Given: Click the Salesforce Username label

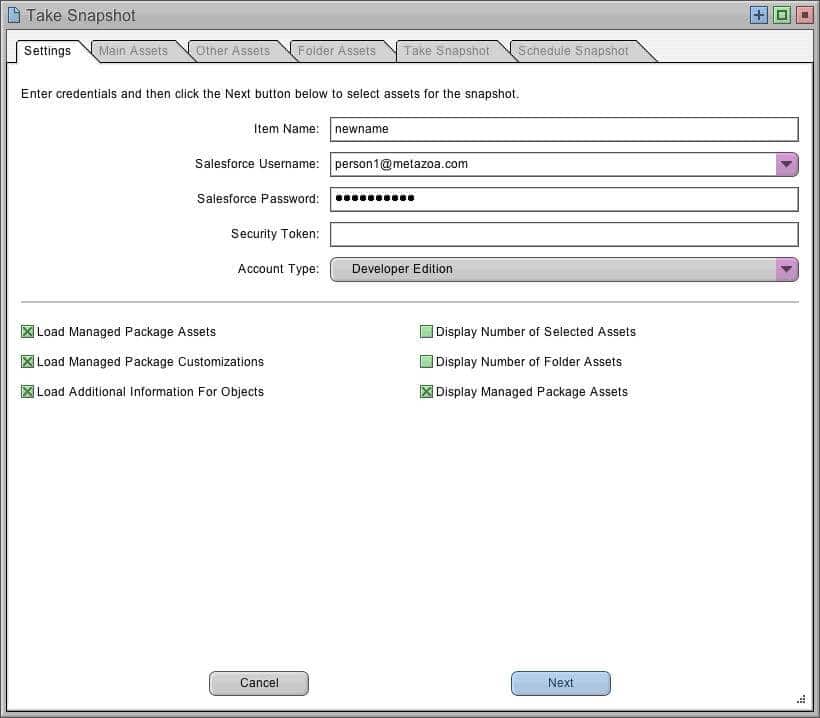Looking at the screenshot, I should 257,164.
